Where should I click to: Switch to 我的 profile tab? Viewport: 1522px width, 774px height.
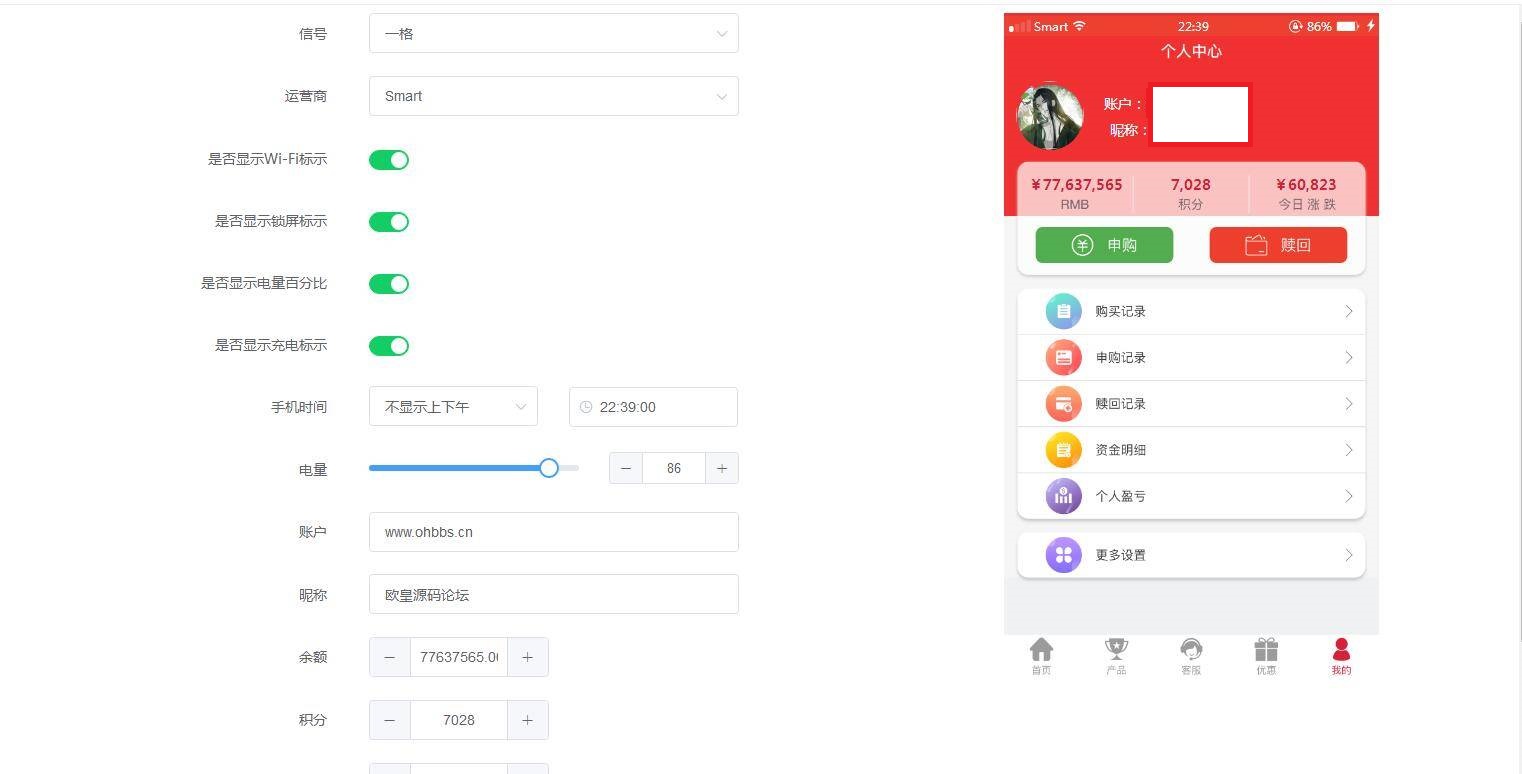pyautogui.click(x=1341, y=657)
